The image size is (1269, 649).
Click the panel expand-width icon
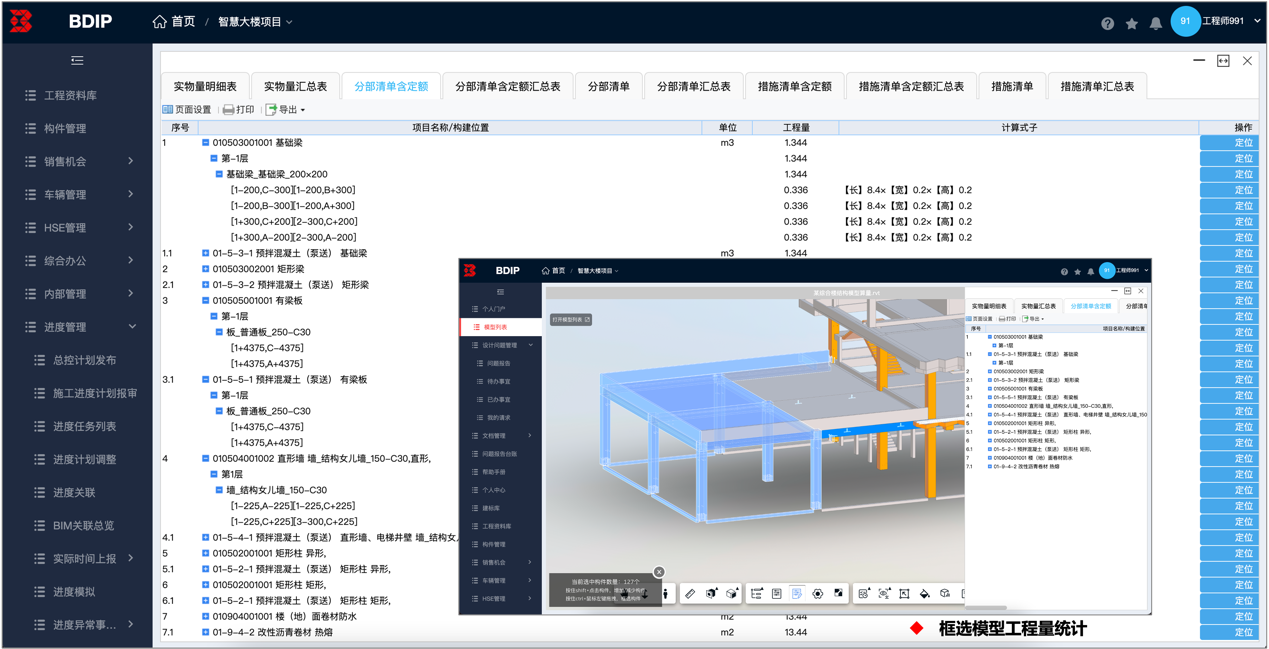click(x=1223, y=61)
